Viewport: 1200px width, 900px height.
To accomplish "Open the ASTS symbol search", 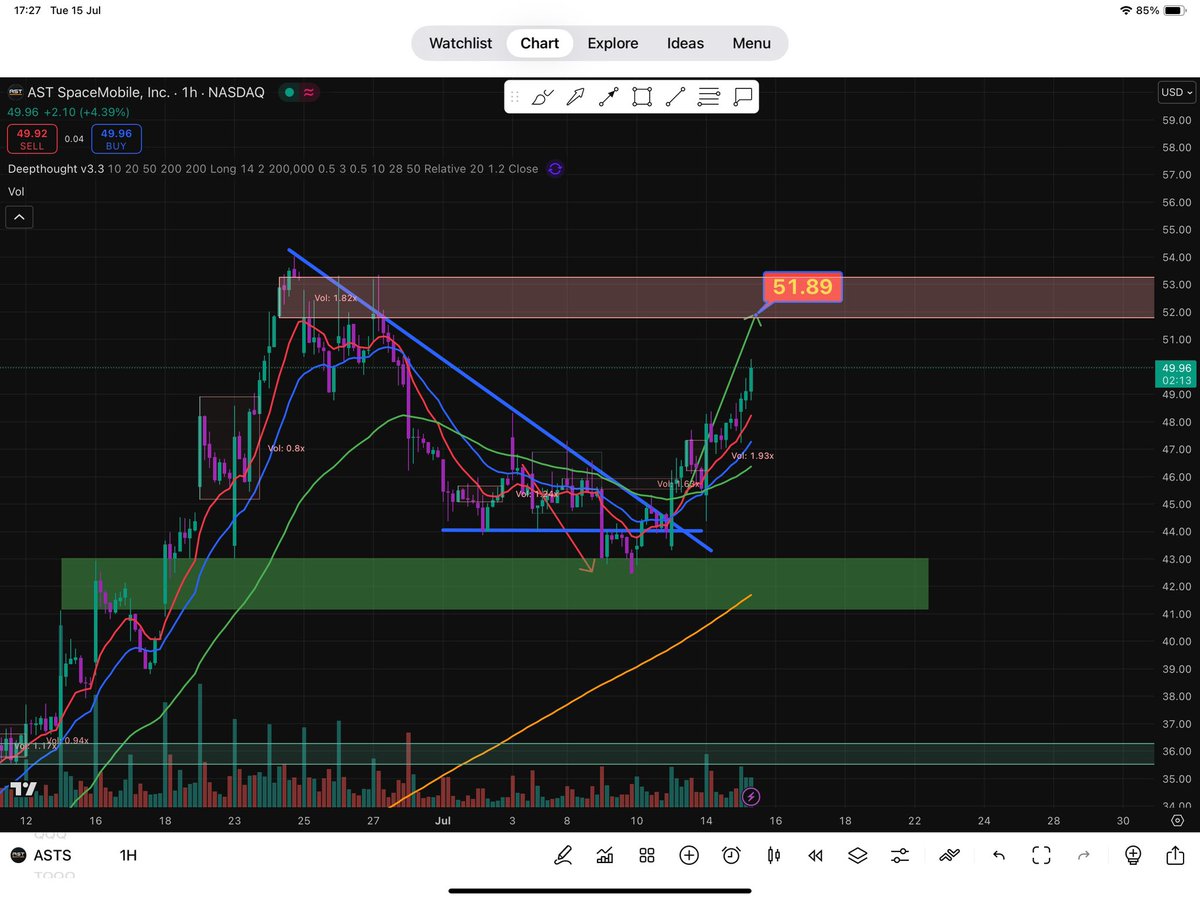I will tap(54, 856).
